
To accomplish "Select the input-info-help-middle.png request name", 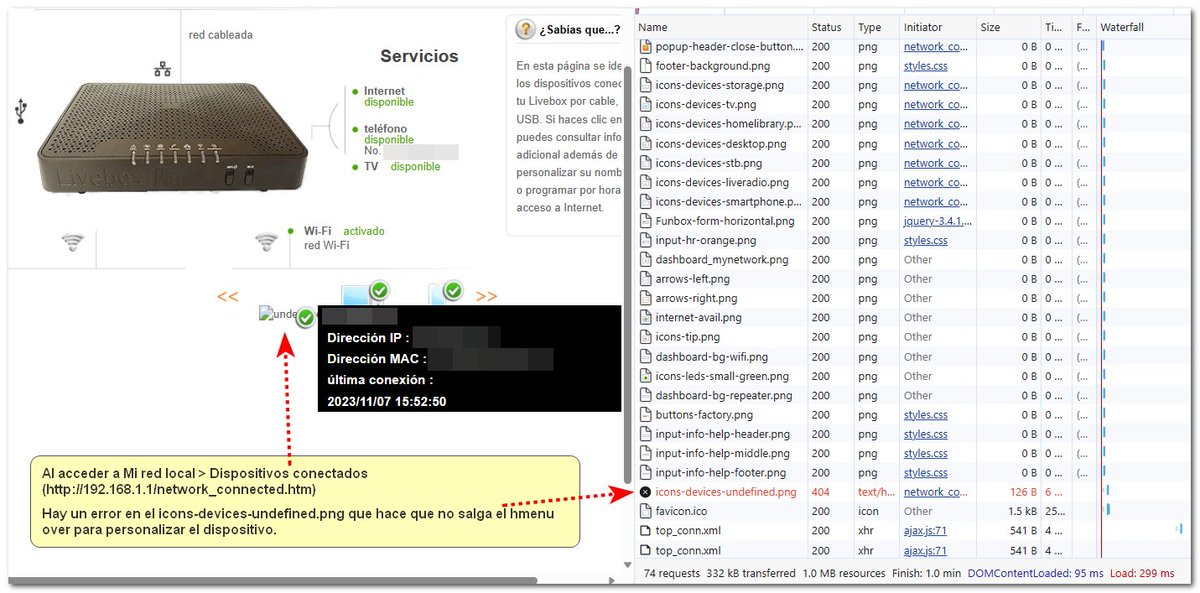I will pos(723,453).
